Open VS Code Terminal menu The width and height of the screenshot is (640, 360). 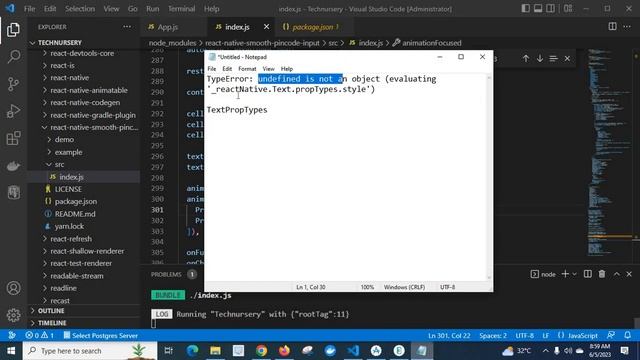[181, 9]
